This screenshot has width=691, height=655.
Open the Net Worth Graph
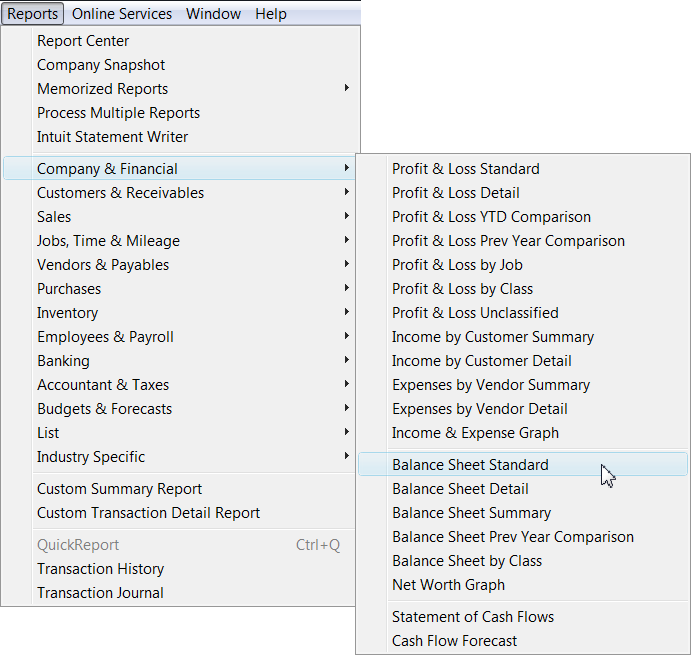coord(448,585)
